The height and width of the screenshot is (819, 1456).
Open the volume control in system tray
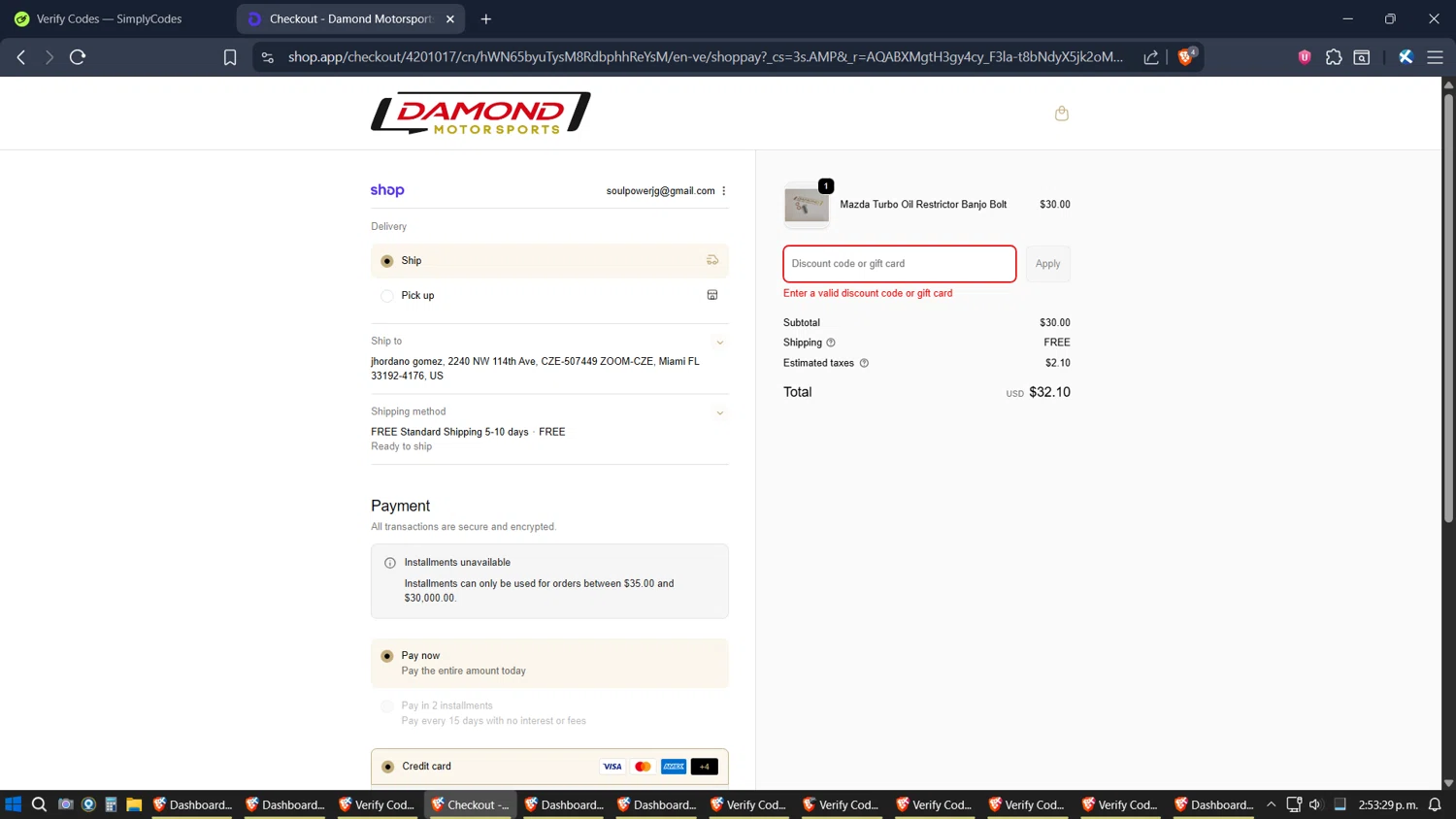coord(1315,804)
